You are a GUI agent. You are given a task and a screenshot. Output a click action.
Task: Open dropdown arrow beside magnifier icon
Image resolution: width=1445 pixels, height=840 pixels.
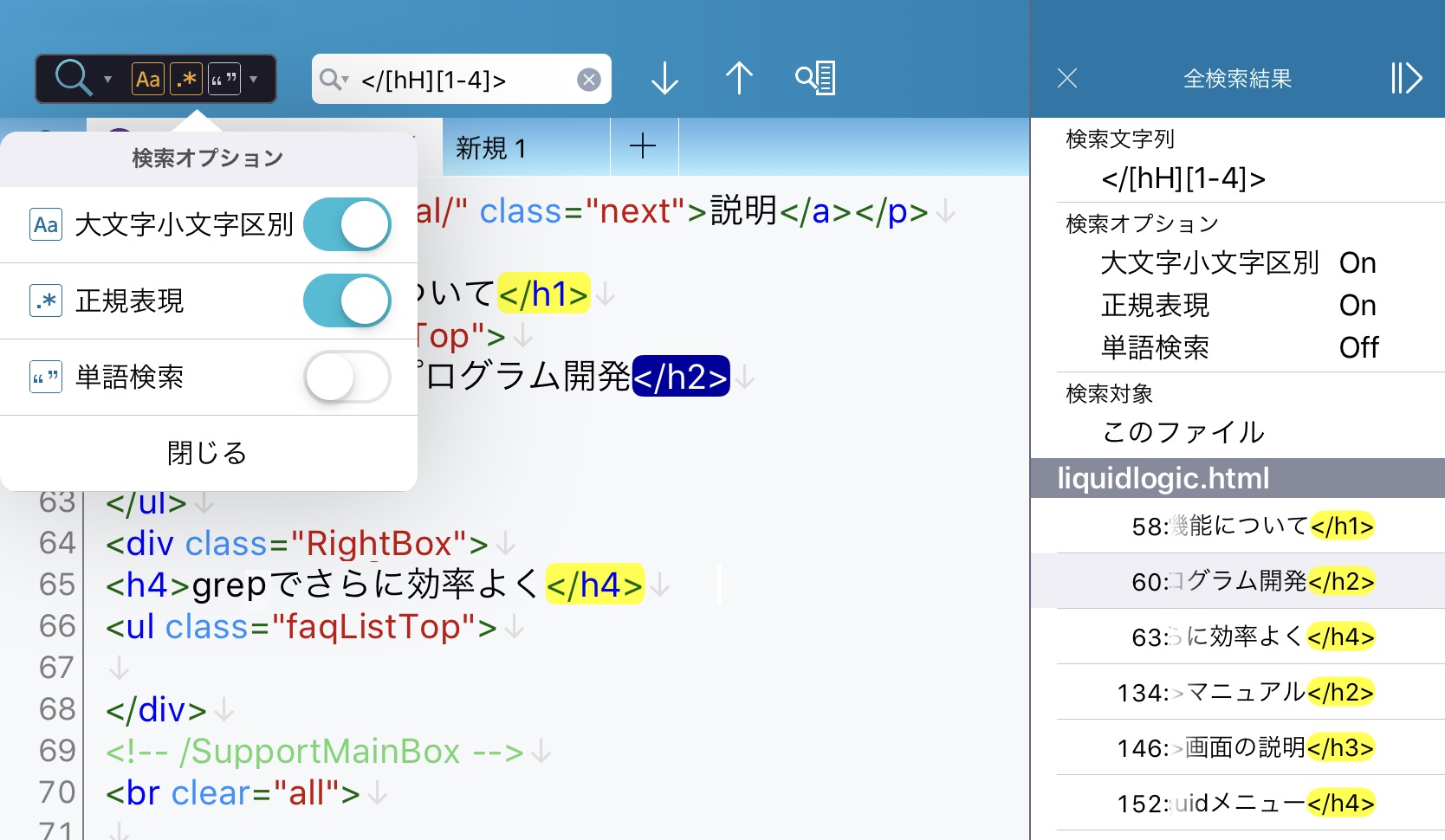click(108, 80)
